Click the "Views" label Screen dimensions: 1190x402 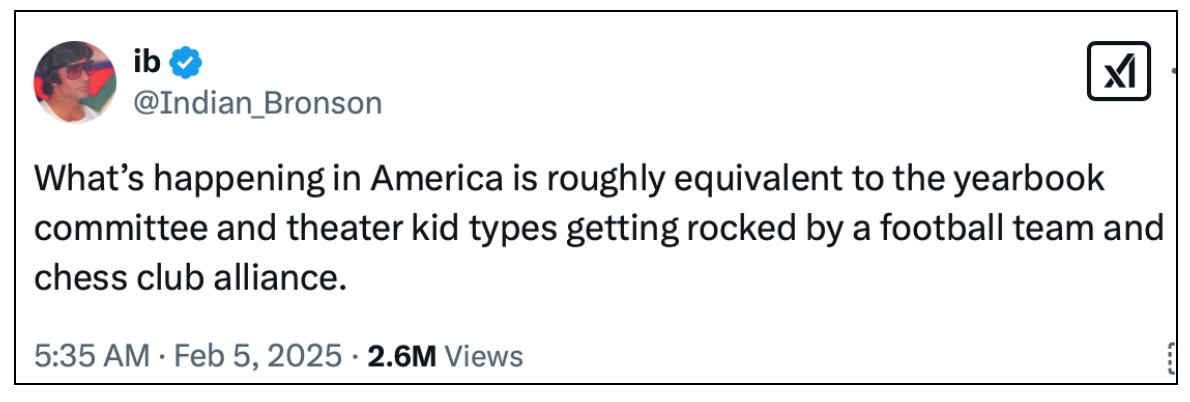coord(483,356)
